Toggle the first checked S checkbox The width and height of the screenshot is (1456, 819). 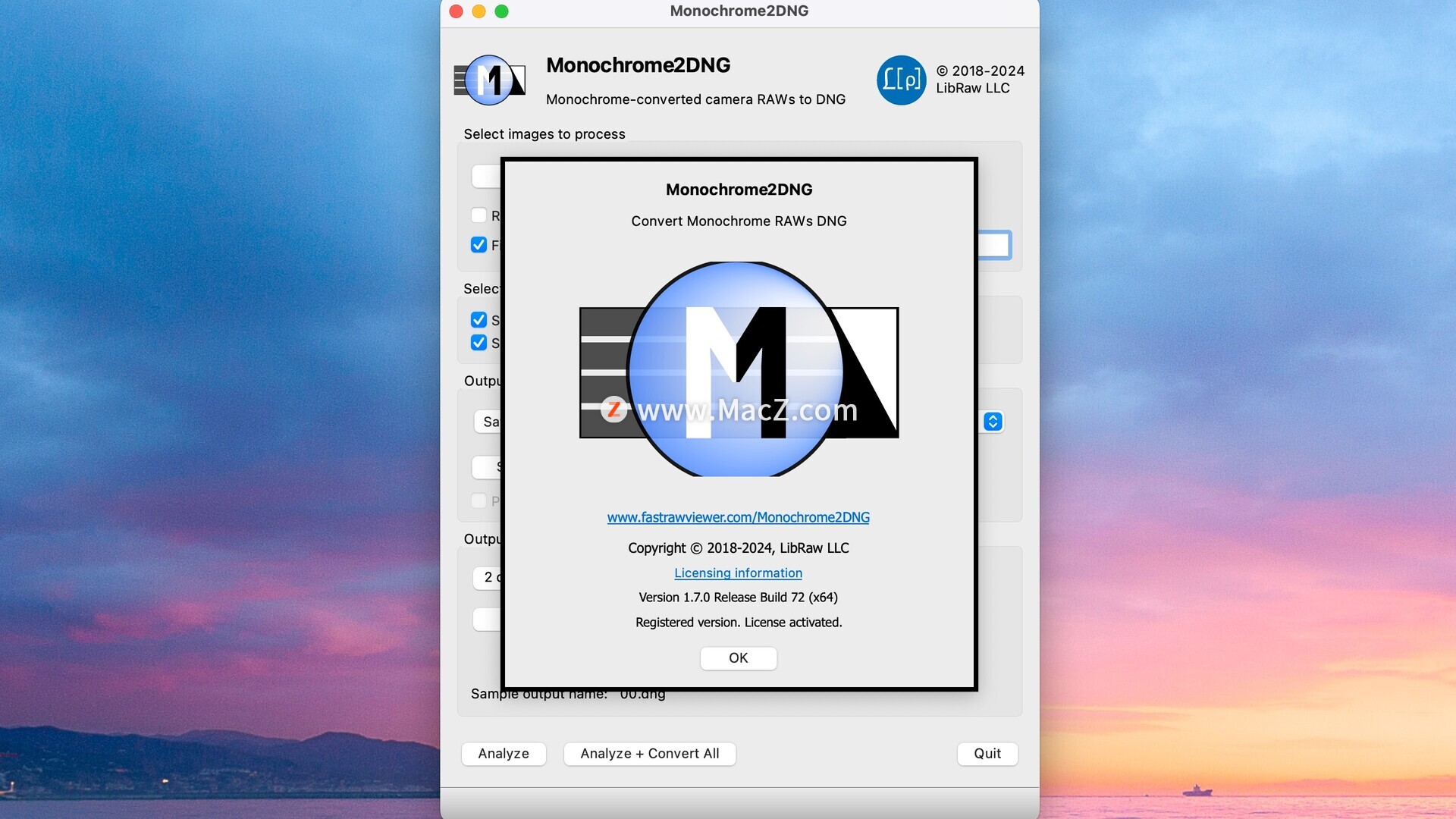(479, 320)
